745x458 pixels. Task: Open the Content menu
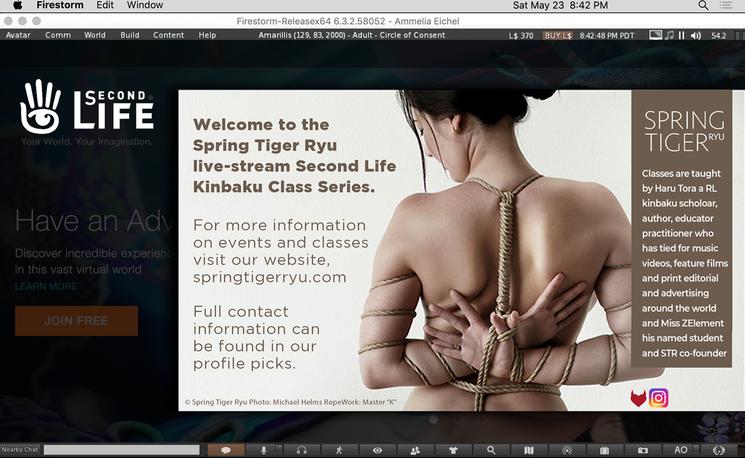click(168, 35)
